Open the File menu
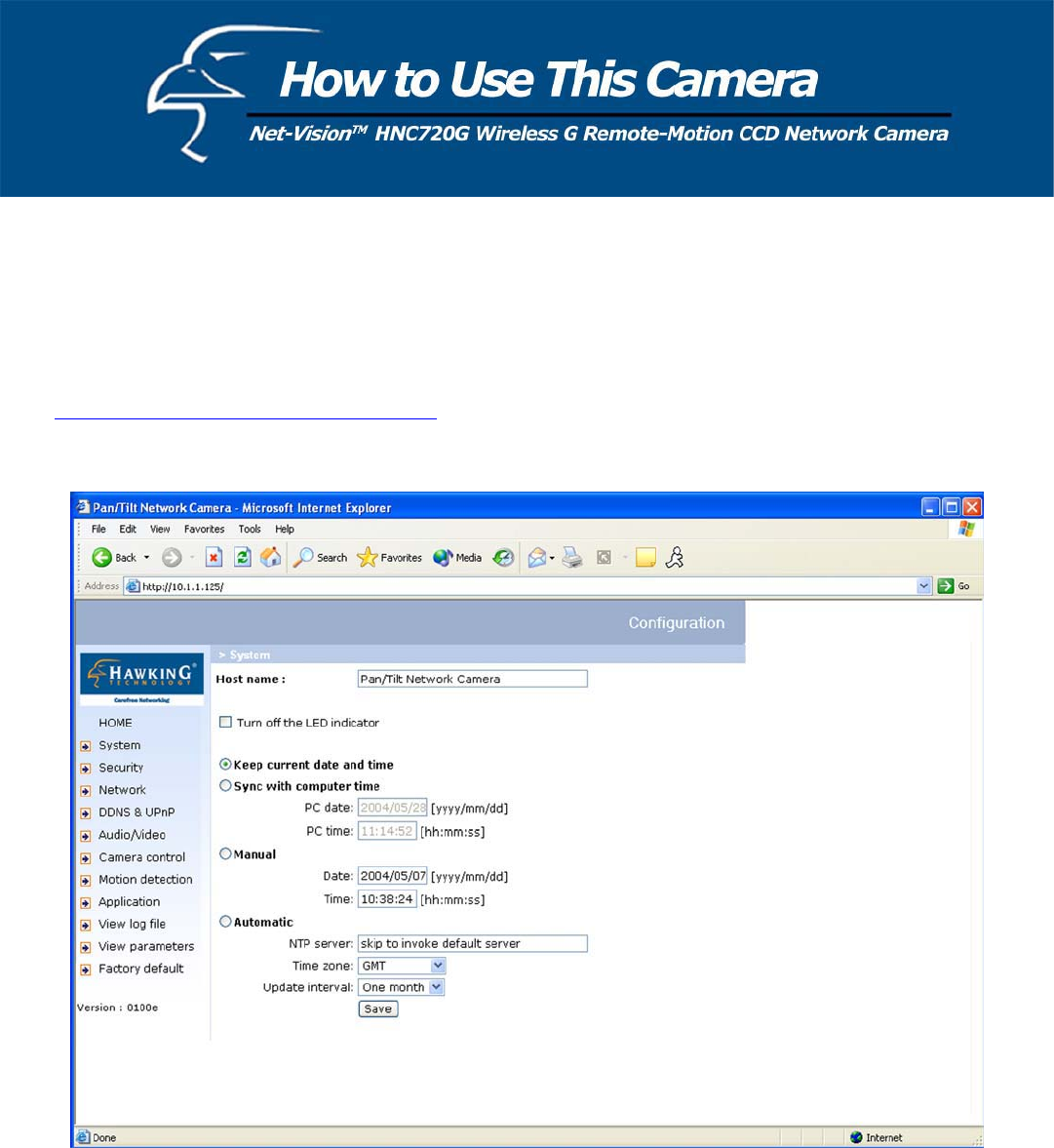This screenshot has height=1148, width=1054. pos(98,529)
